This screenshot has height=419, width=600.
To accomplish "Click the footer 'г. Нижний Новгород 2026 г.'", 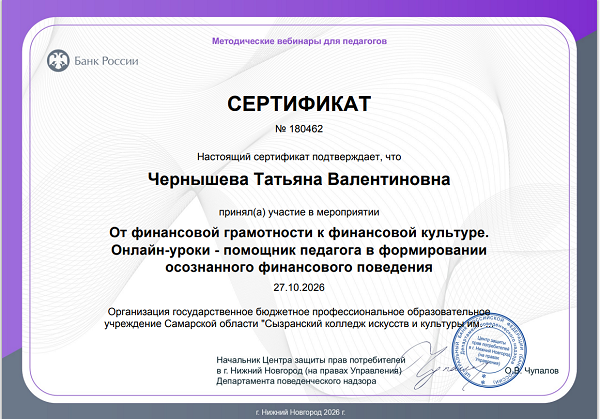I will coord(300,412).
